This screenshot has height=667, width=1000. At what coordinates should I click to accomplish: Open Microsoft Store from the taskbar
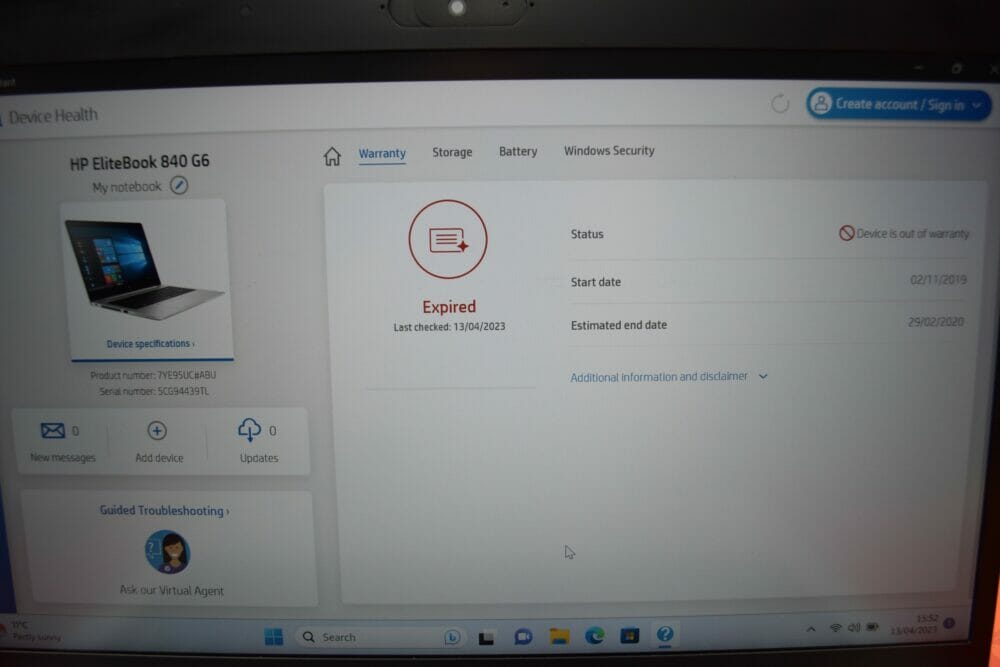pos(629,635)
